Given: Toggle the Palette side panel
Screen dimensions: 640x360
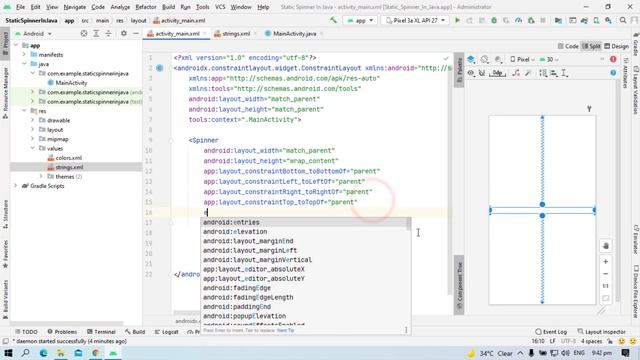Looking at the screenshot, I should pyautogui.click(x=459, y=70).
